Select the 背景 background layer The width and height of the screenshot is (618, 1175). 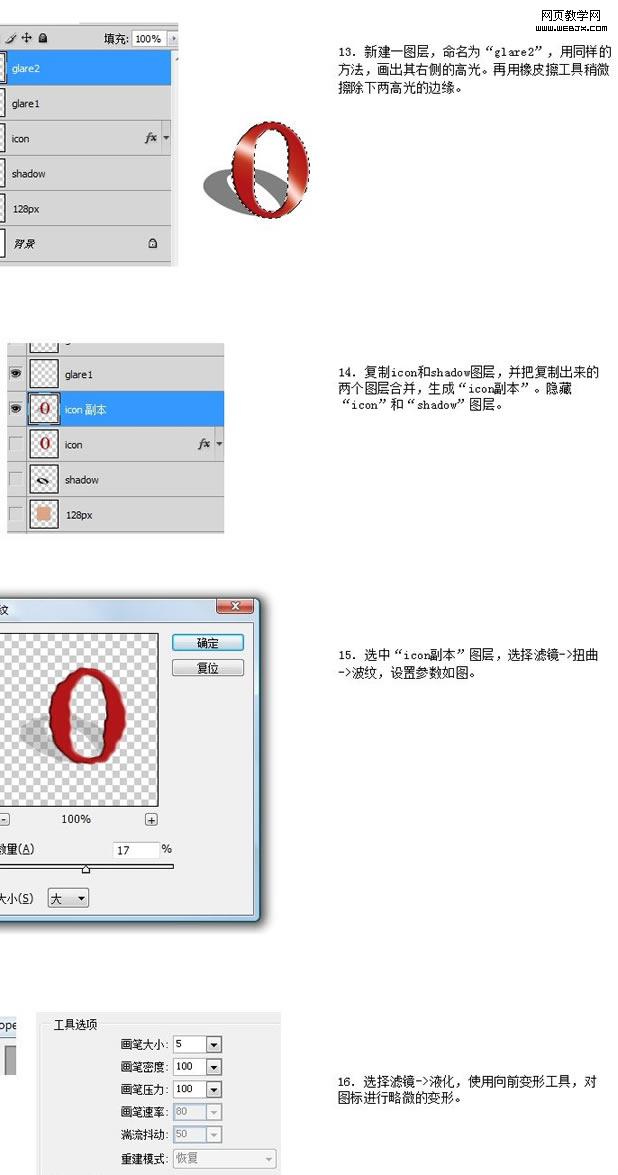coord(85,244)
